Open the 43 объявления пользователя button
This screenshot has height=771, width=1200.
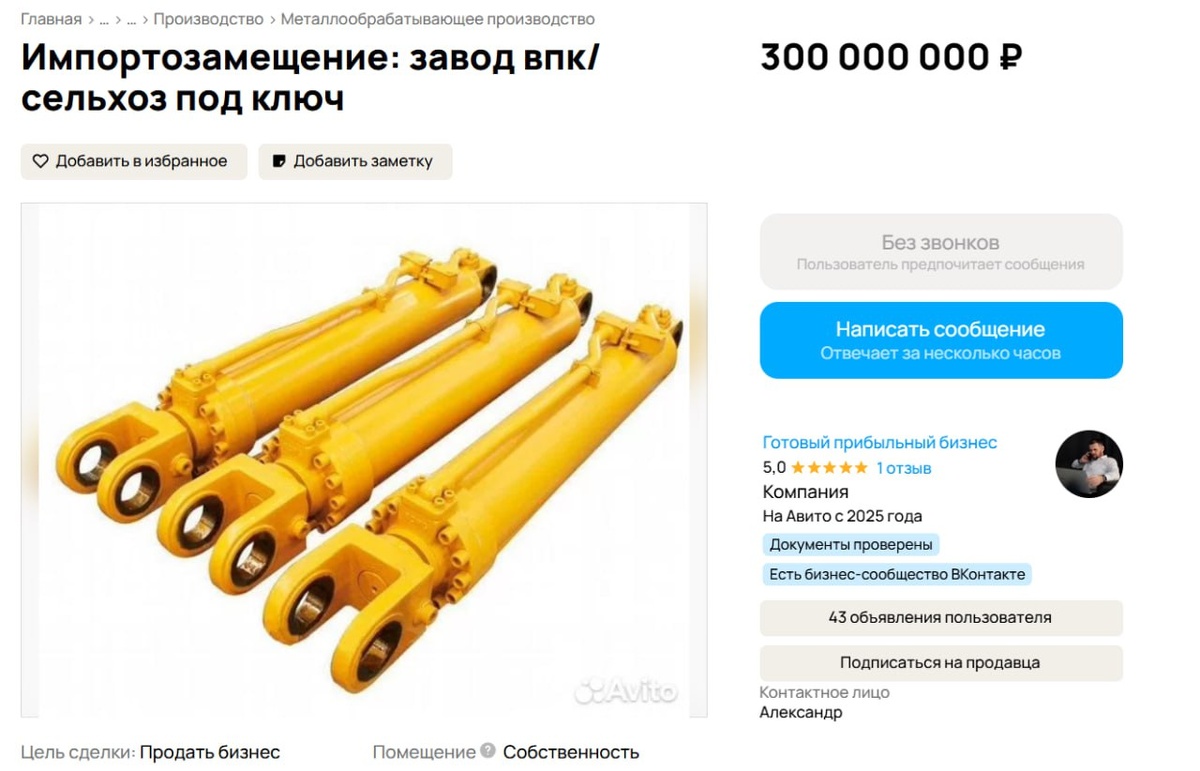(941, 618)
